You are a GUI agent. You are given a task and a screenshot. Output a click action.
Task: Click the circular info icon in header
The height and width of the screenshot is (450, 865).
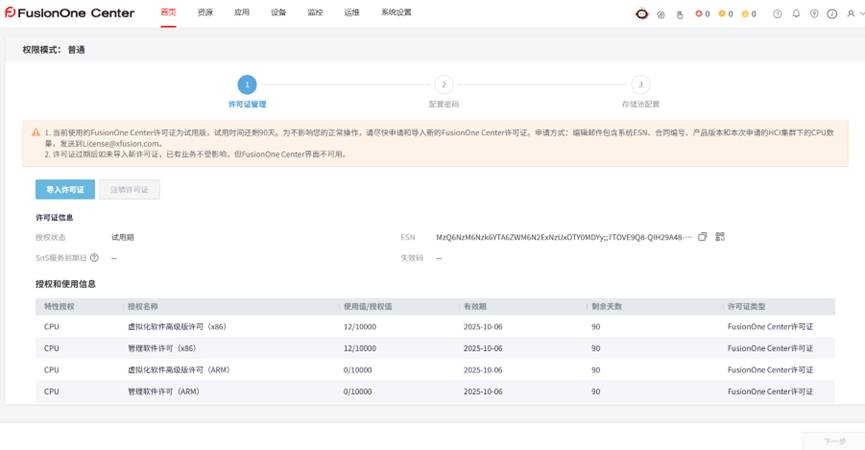click(832, 14)
